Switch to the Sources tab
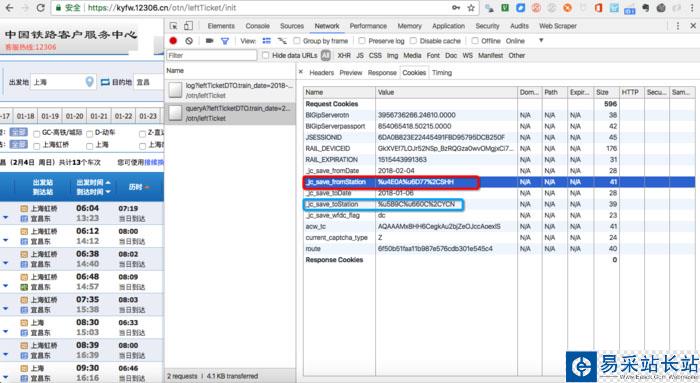This screenshot has width=700, height=383. (x=292, y=26)
